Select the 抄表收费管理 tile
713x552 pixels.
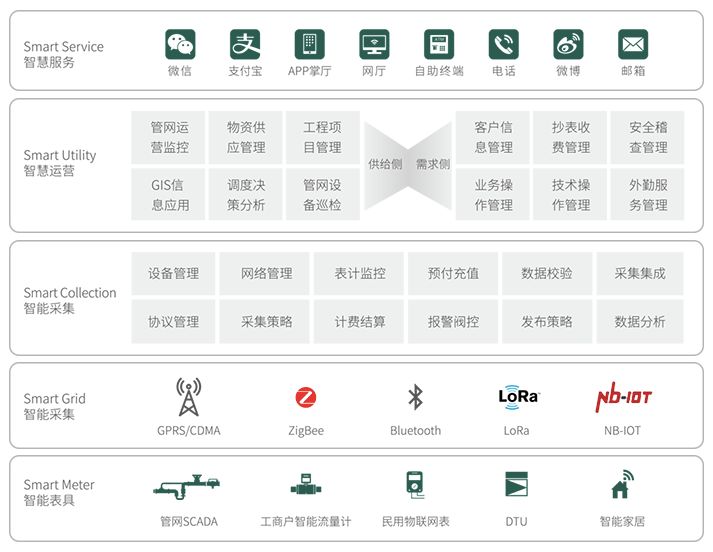coord(570,137)
